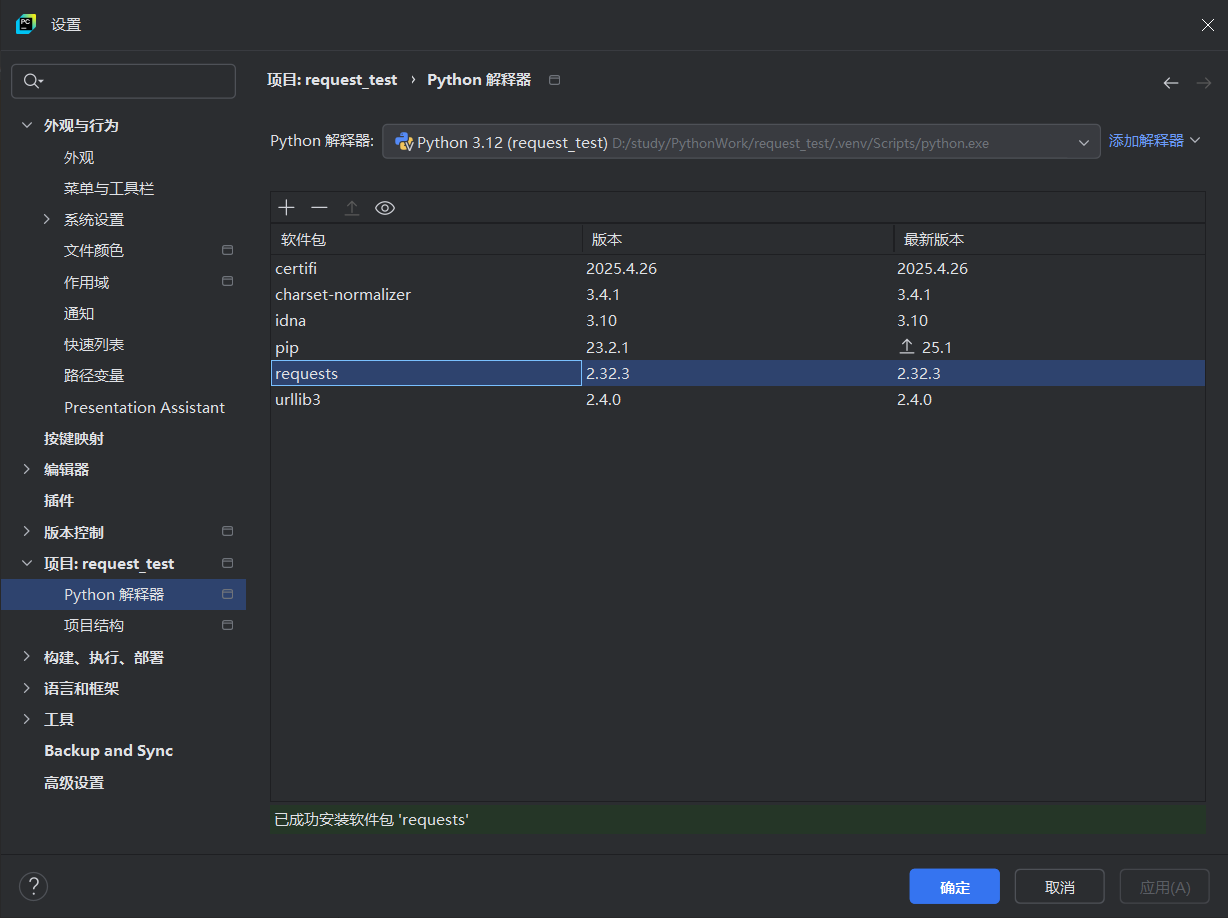Image resolution: width=1228 pixels, height=918 pixels.
Task: Click the project icon next to 版本控制
Action: 227,532
